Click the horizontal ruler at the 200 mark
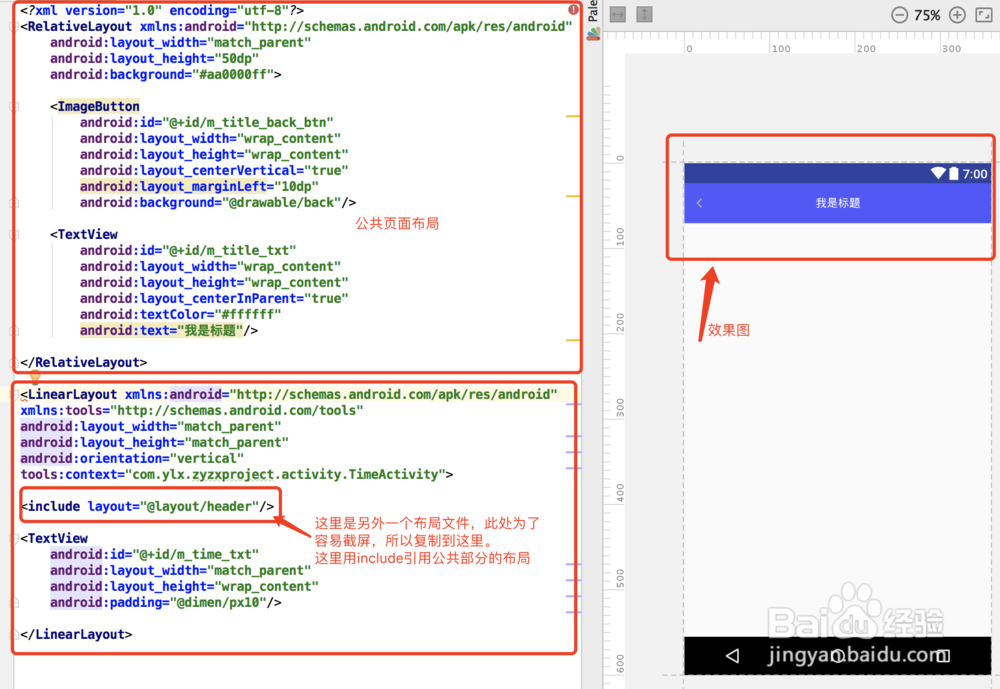 (864, 47)
